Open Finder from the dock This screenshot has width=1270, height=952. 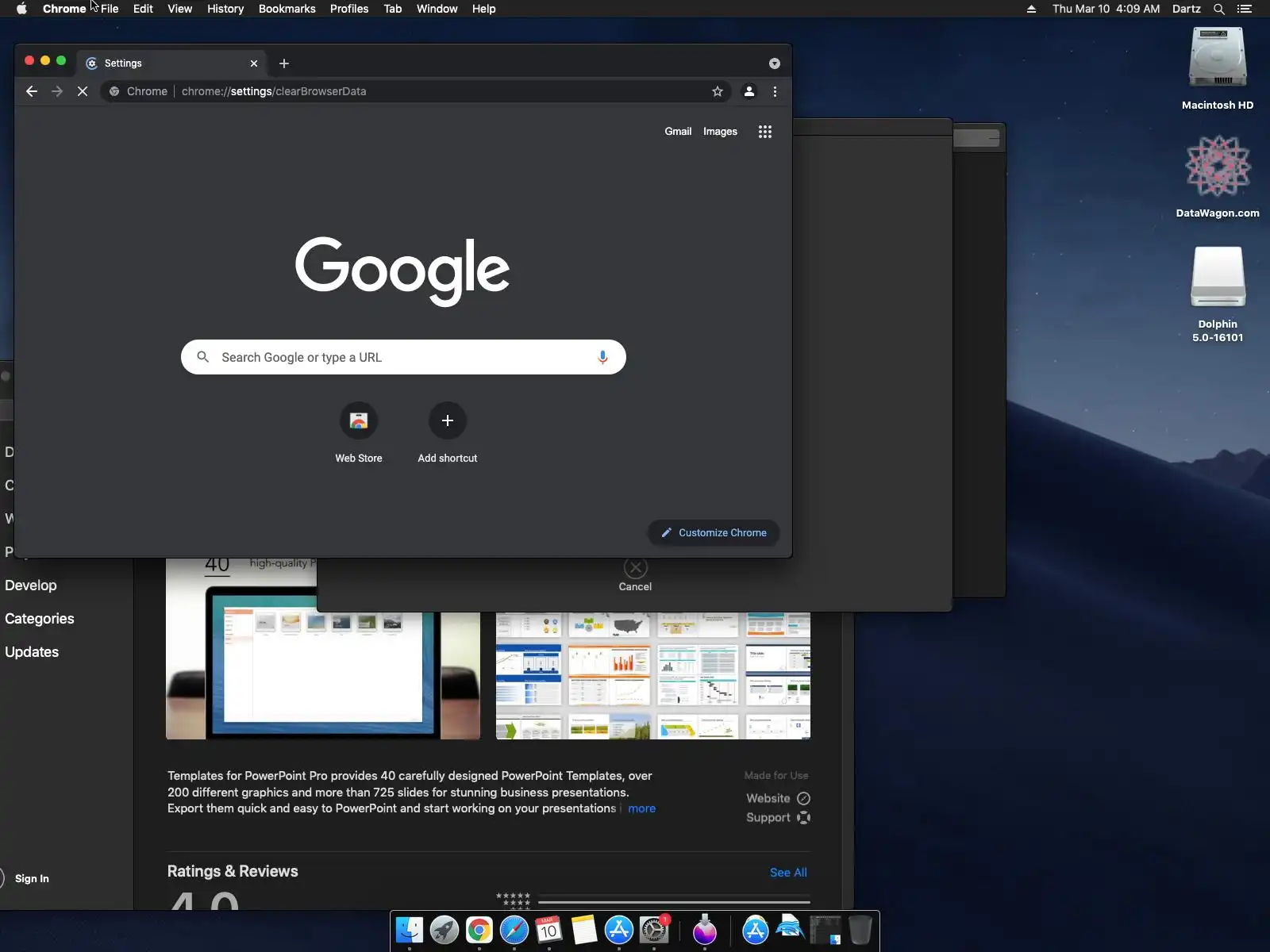pyautogui.click(x=410, y=930)
